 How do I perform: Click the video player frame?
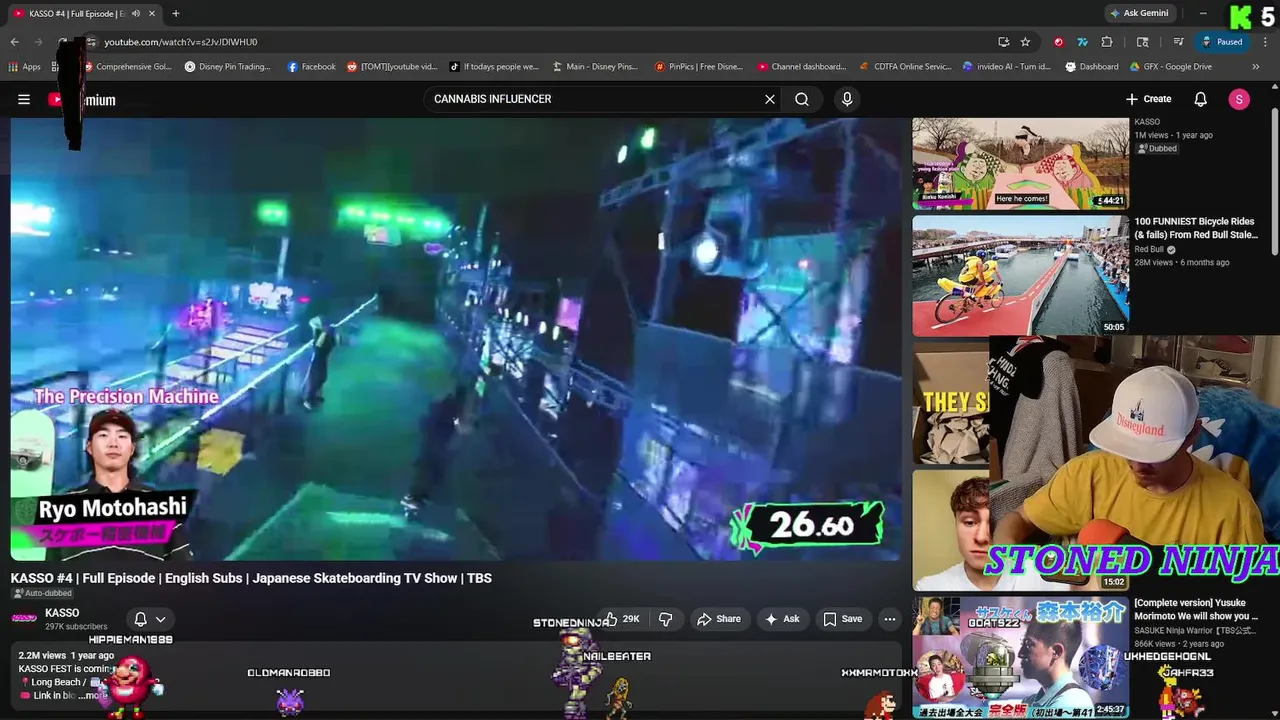point(455,339)
